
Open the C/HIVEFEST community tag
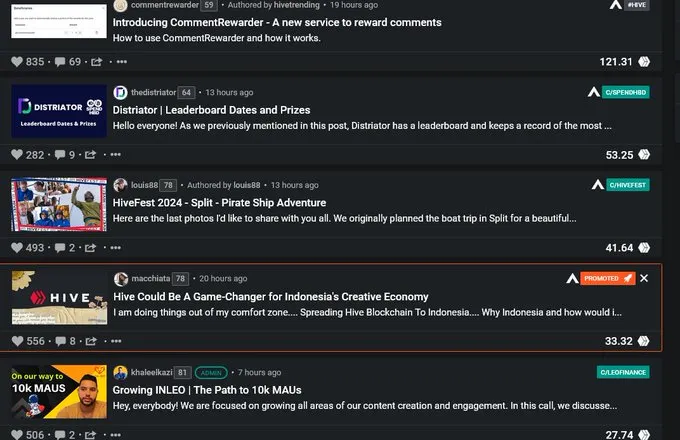click(x=628, y=185)
